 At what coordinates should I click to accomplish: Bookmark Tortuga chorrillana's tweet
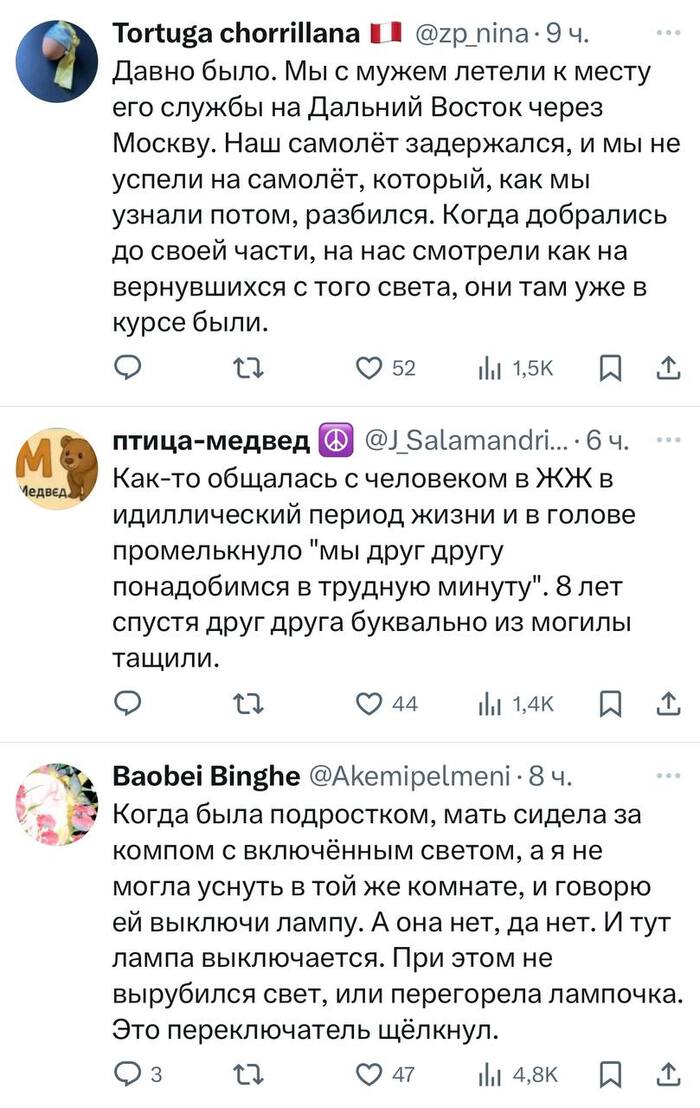click(x=608, y=368)
